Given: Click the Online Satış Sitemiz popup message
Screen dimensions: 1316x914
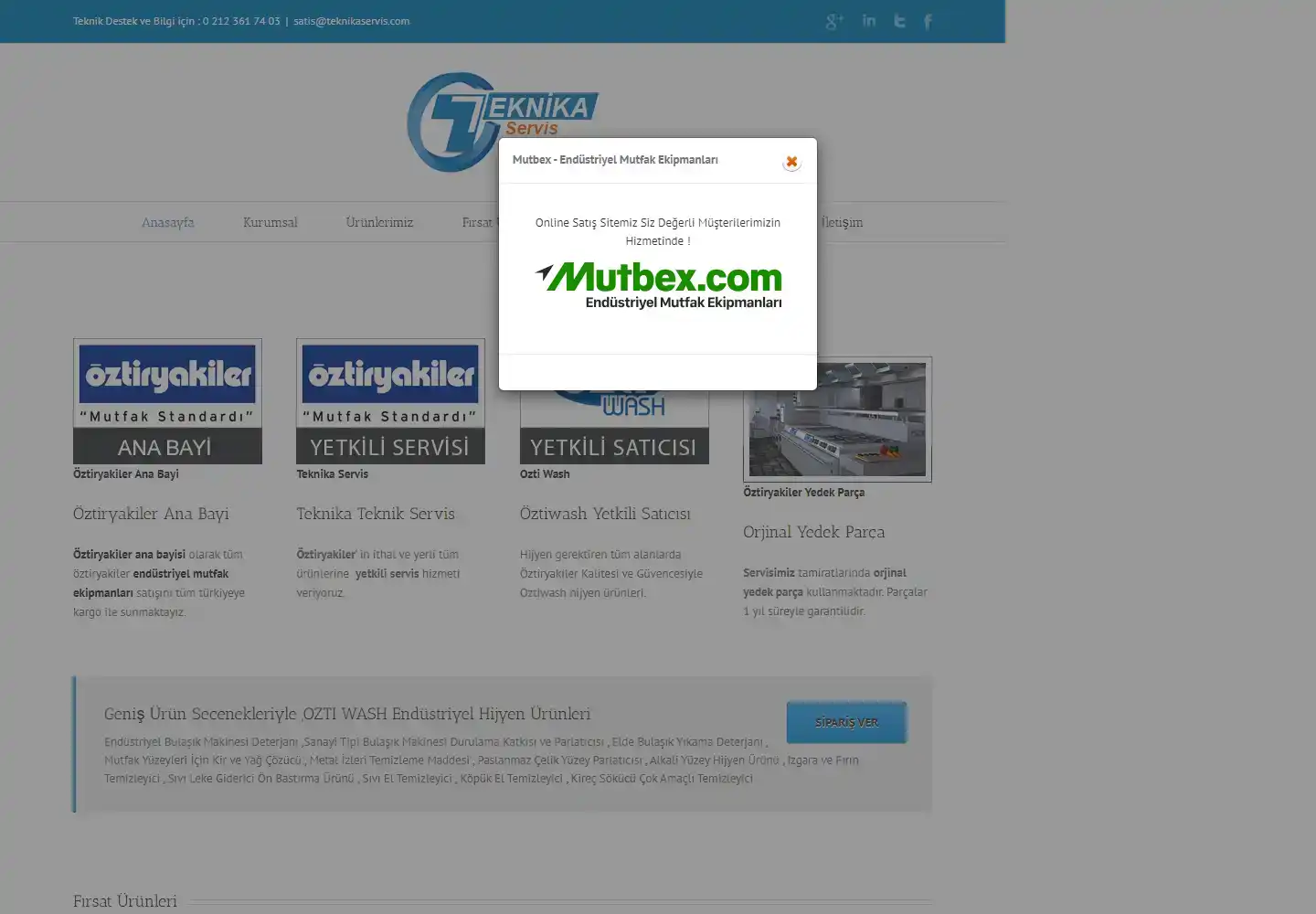Looking at the screenshot, I should coord(658,232).
